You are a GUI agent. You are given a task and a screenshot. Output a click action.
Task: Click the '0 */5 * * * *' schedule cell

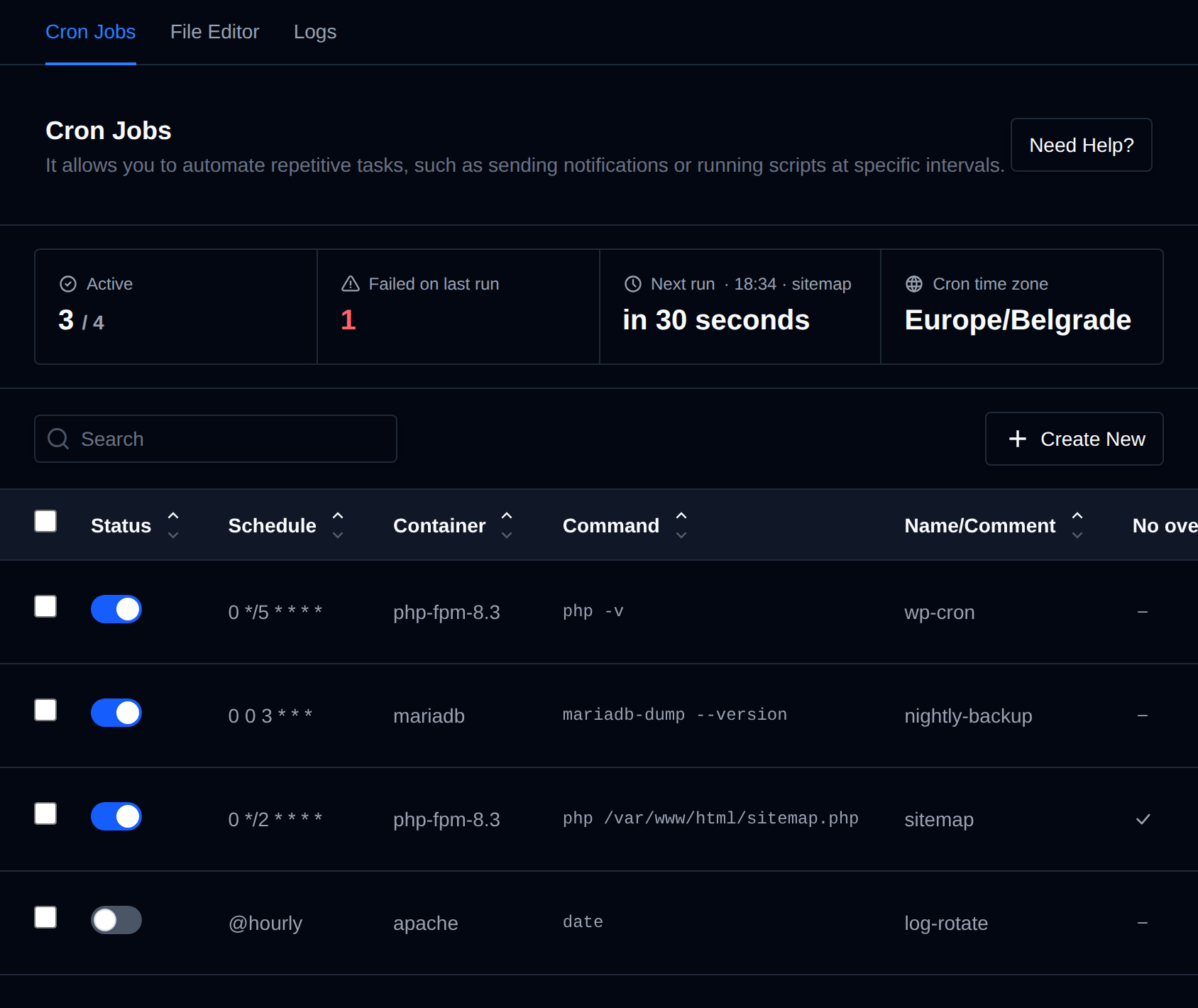pos(275,612)
